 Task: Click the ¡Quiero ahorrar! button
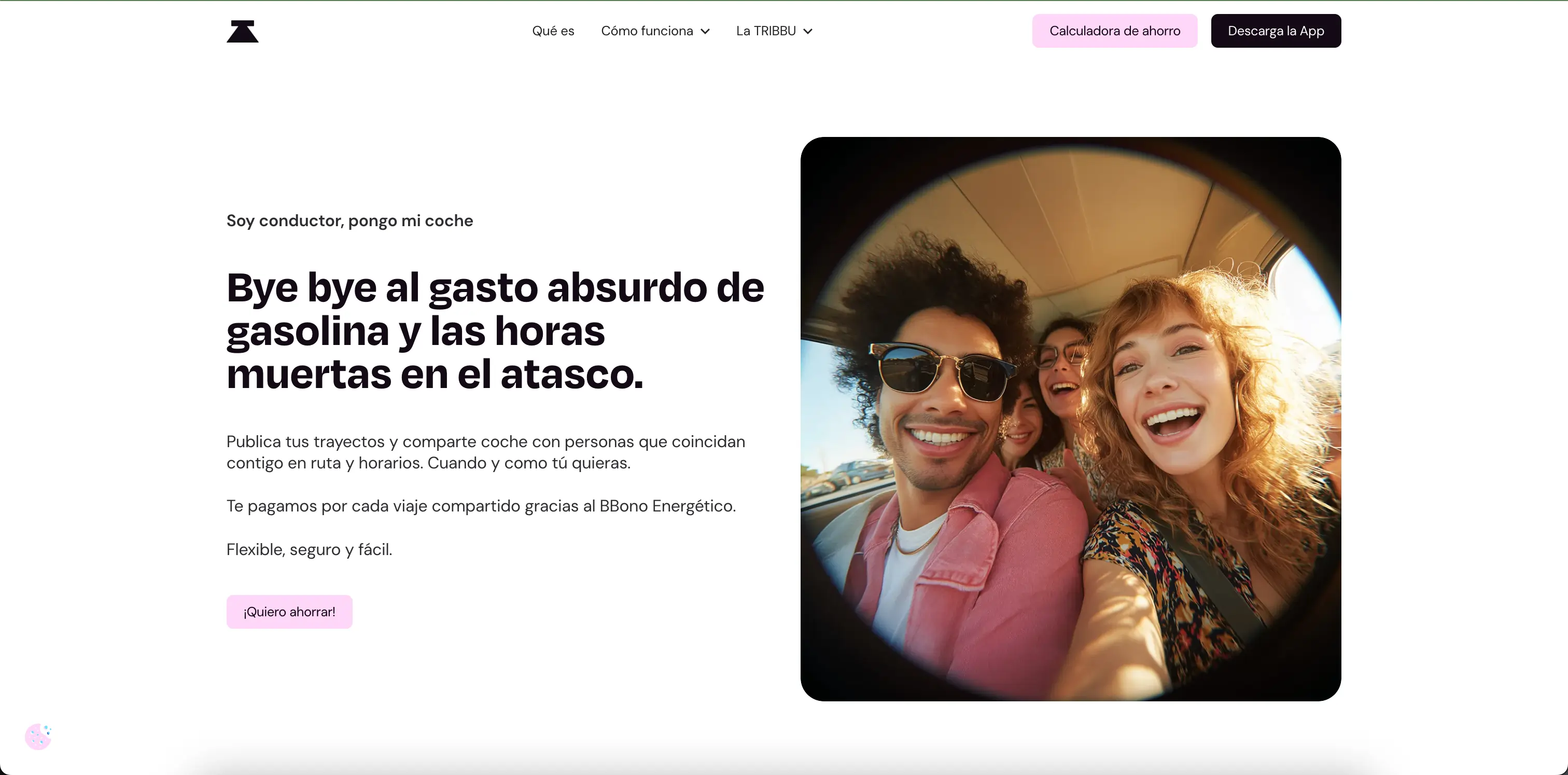(289, 612)
